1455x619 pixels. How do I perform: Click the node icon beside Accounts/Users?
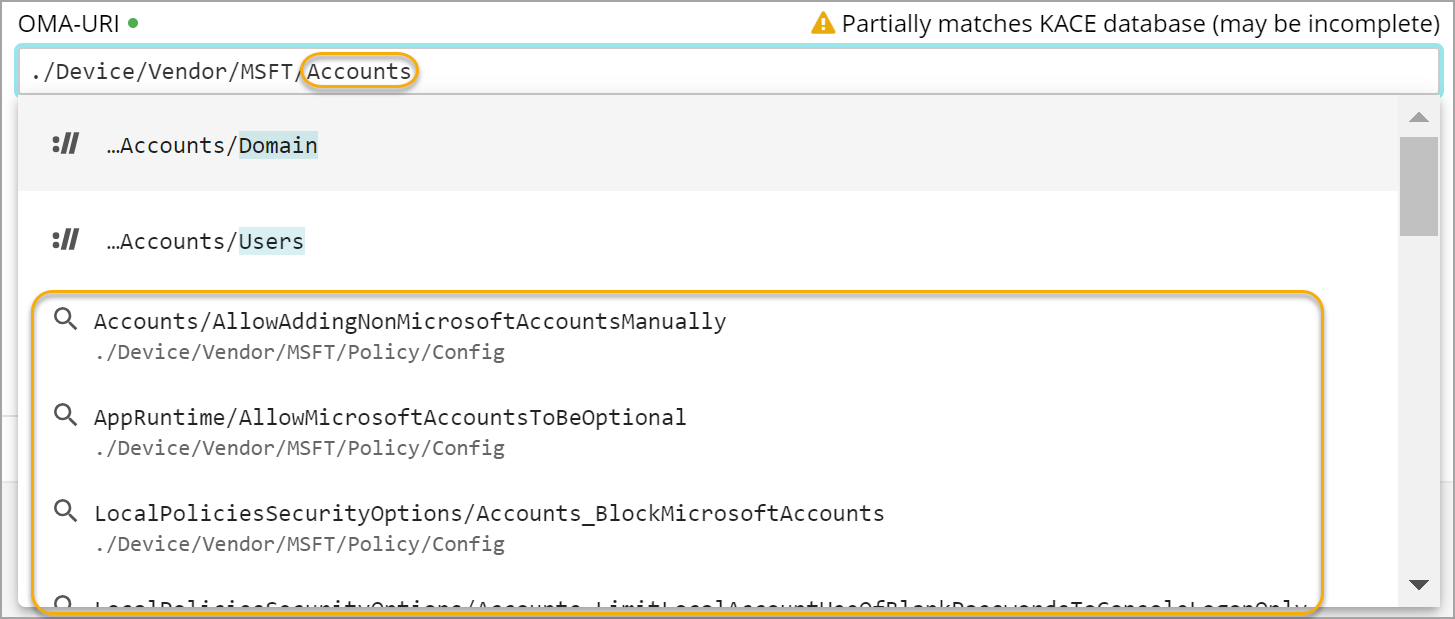[x=65, y=241]
